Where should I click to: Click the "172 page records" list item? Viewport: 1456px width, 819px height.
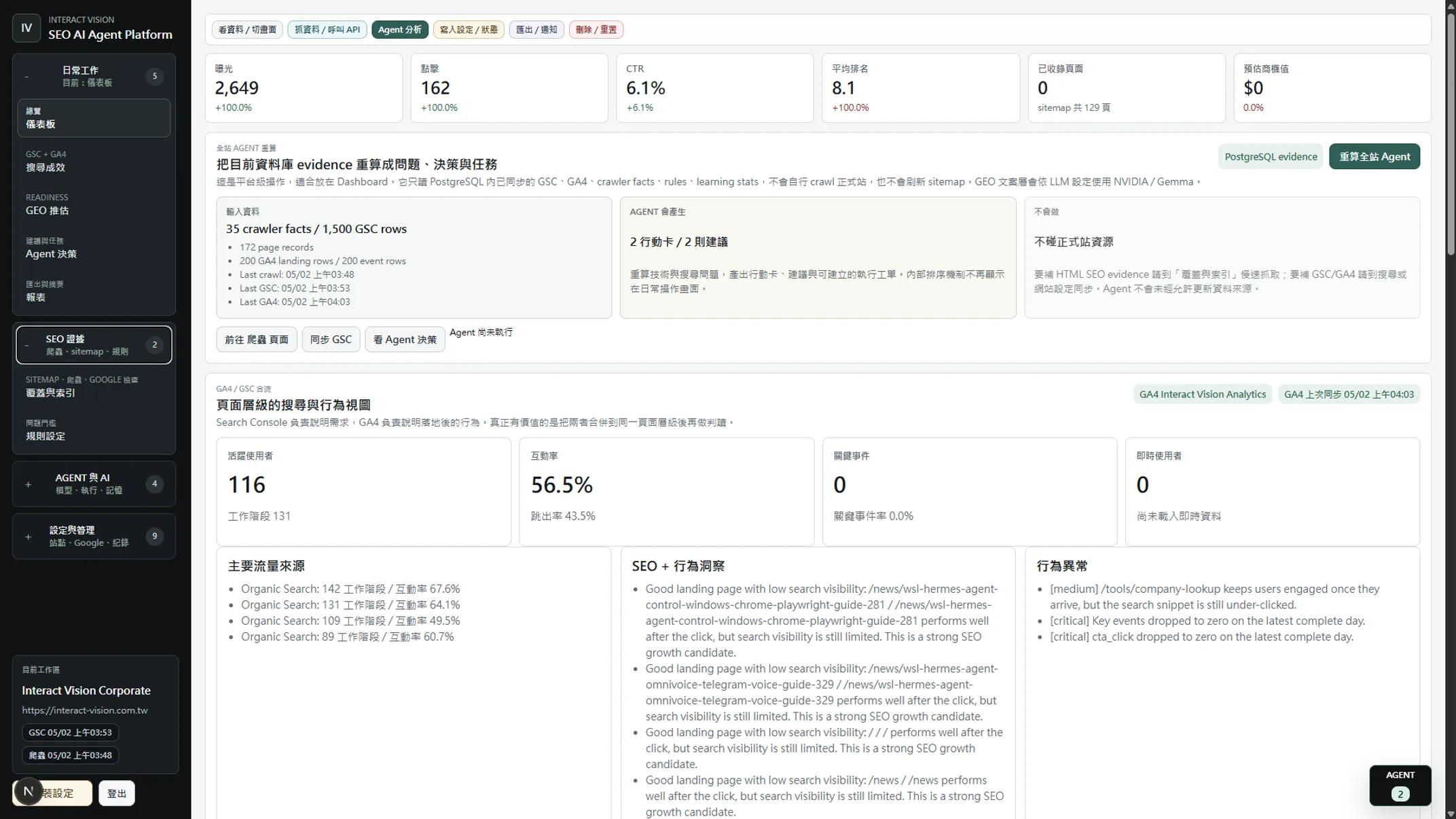276,247
